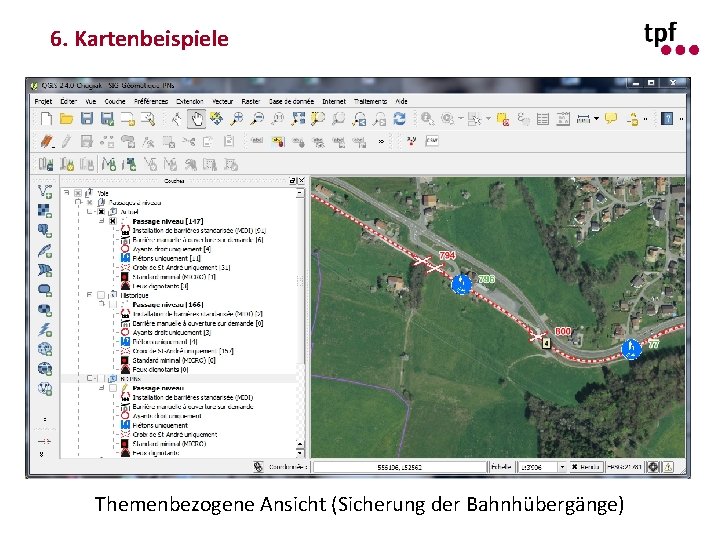Click the Pan Map to Selection icon

click(216, 119)
